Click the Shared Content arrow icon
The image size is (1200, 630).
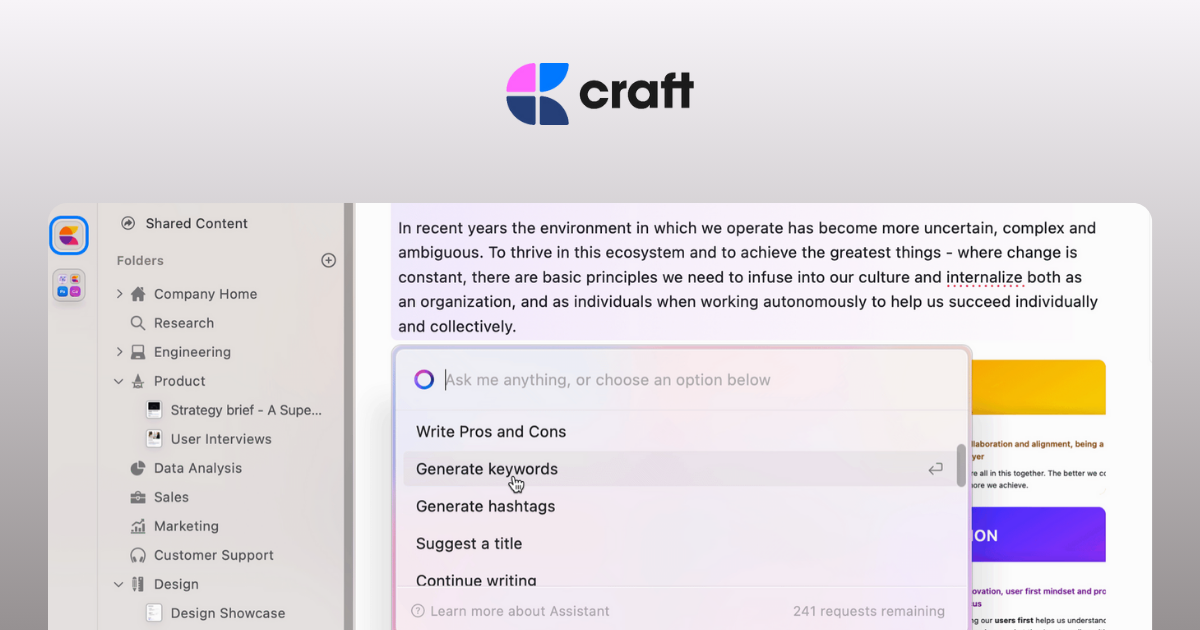pyautogui.click(x=128, y=224)
